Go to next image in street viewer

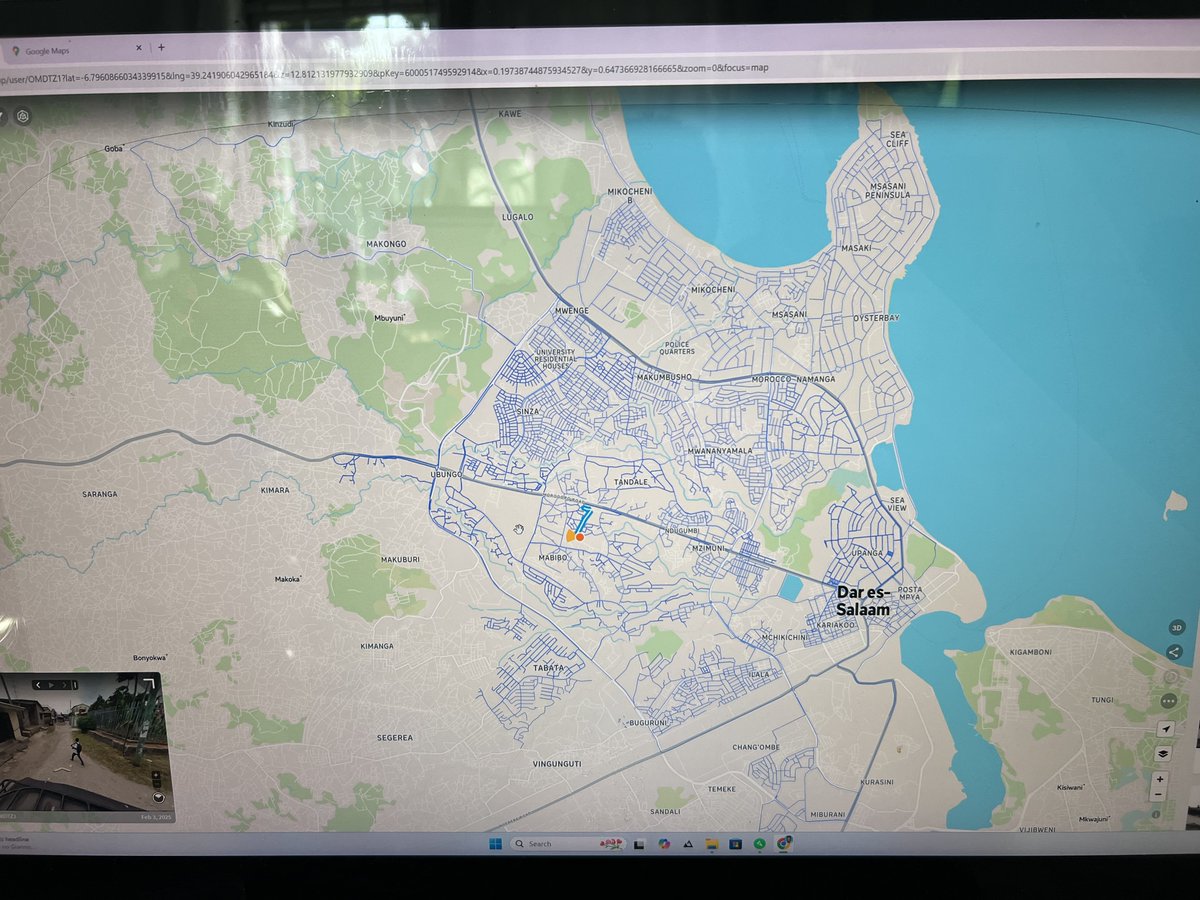point(64,685)
